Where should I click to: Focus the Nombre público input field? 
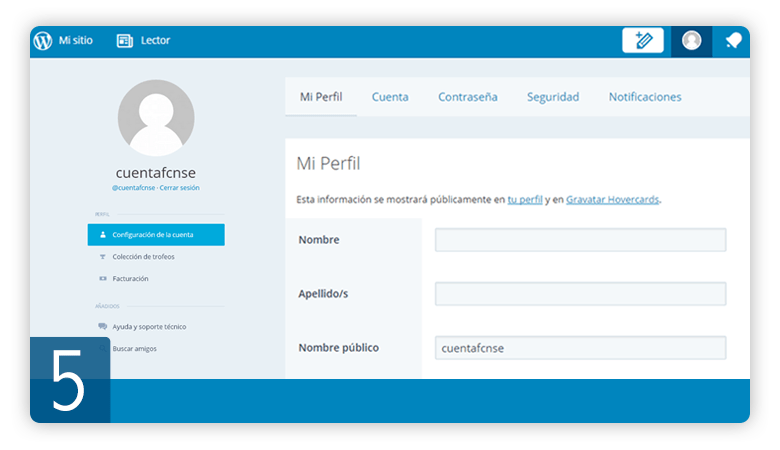pos(581,348)
